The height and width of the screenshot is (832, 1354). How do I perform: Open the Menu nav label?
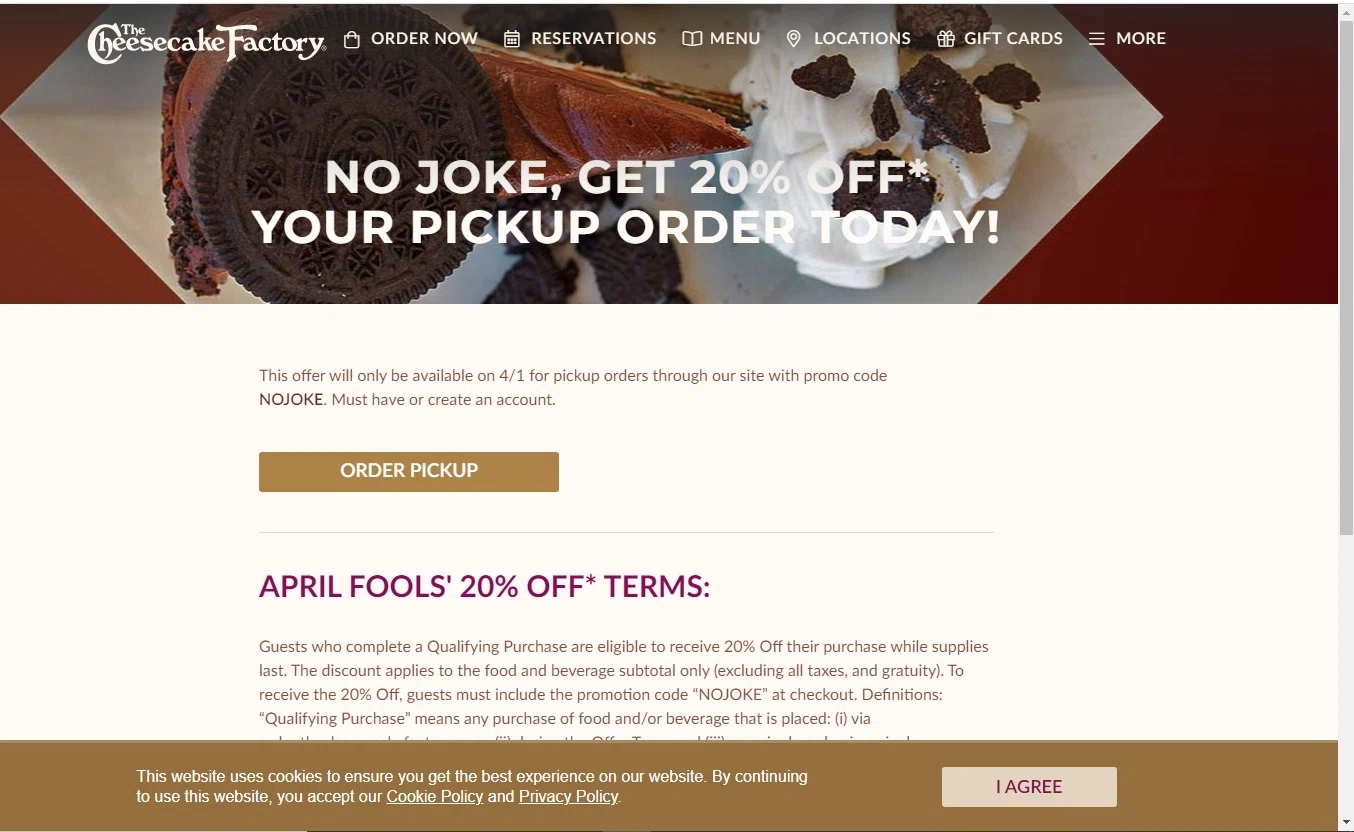click(735, 39)
